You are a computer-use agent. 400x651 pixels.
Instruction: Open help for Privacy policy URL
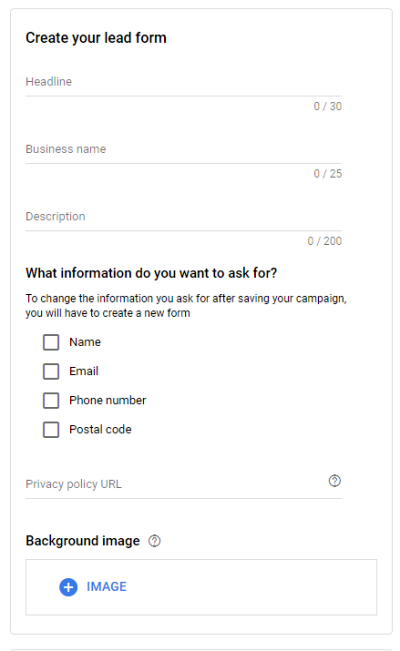coord(334,481)
